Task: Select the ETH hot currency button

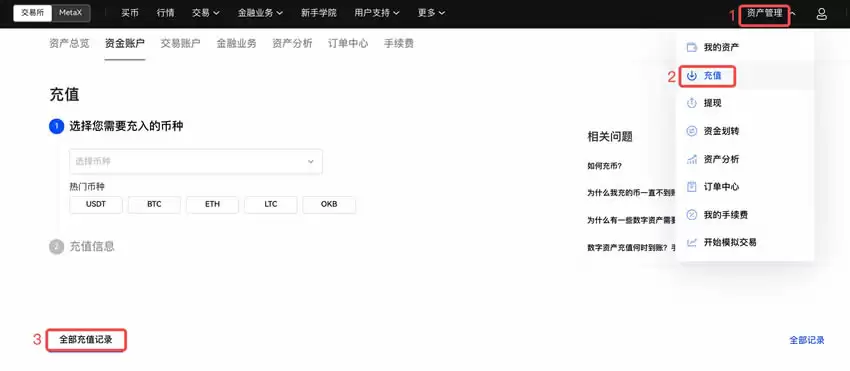Action: click(212, 205)
